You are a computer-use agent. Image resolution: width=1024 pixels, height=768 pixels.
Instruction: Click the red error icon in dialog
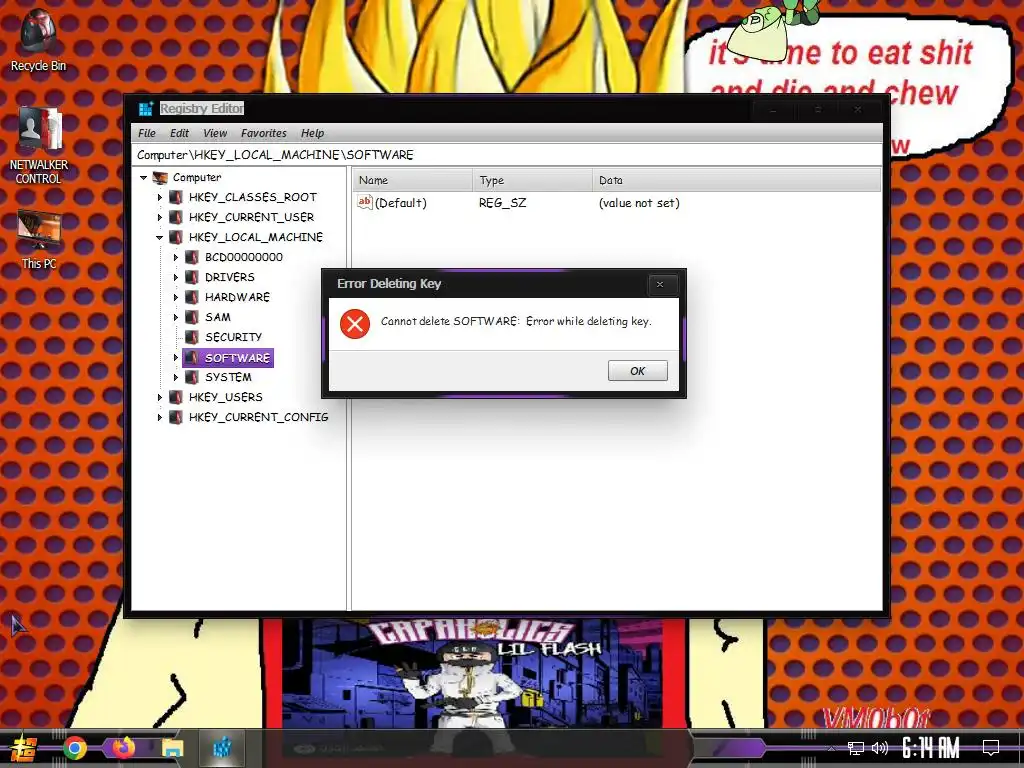tap(355, 324)
